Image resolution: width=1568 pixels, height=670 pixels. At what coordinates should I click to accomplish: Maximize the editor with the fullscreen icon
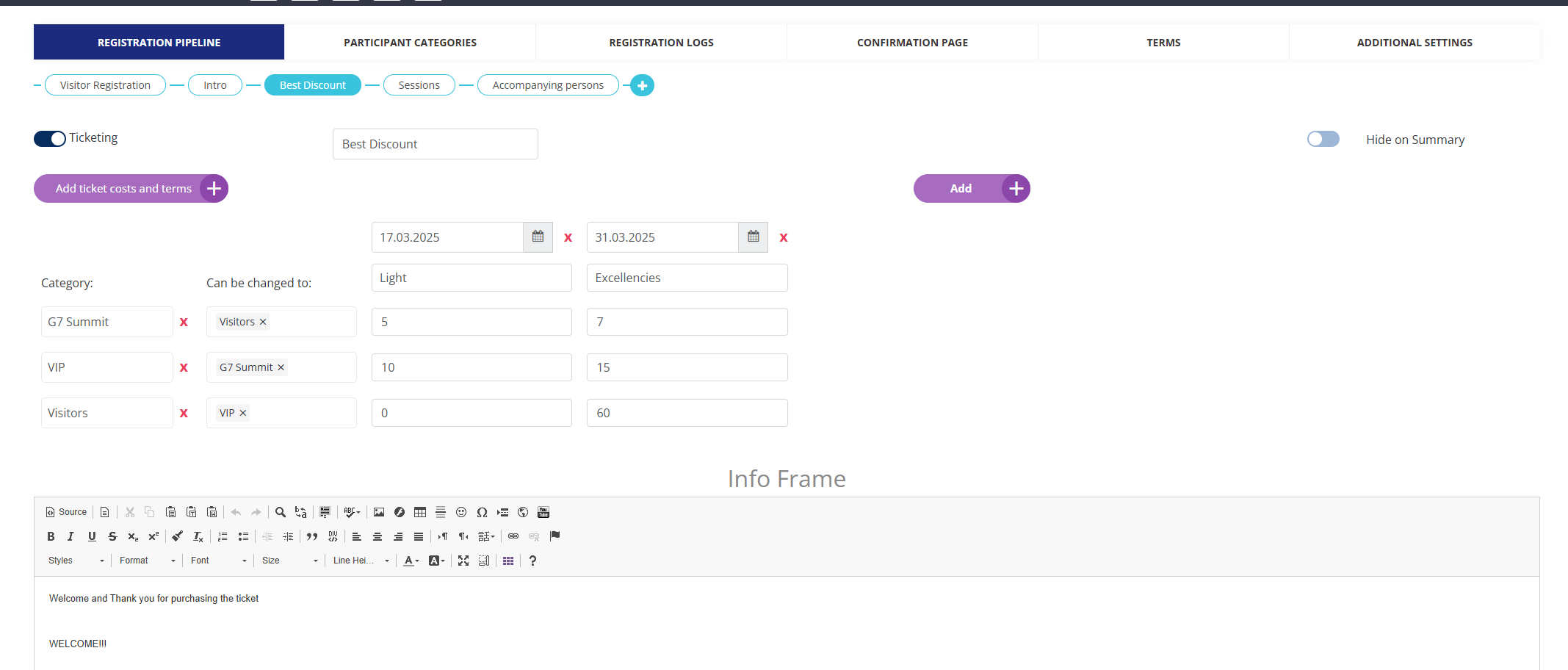coord(463,561)
